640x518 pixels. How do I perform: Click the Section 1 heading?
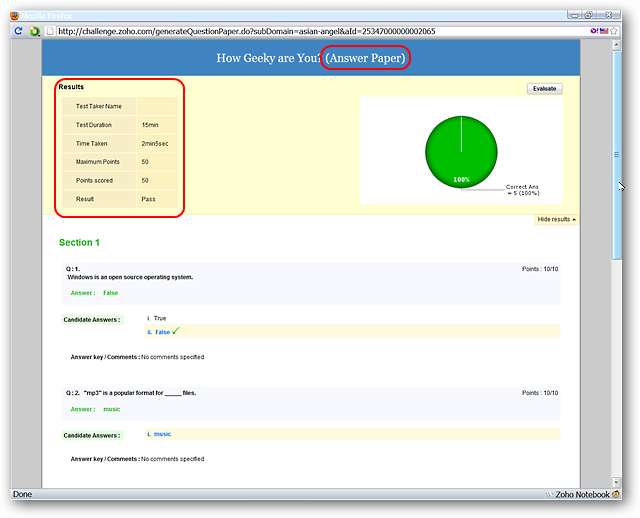click(79, 243)
